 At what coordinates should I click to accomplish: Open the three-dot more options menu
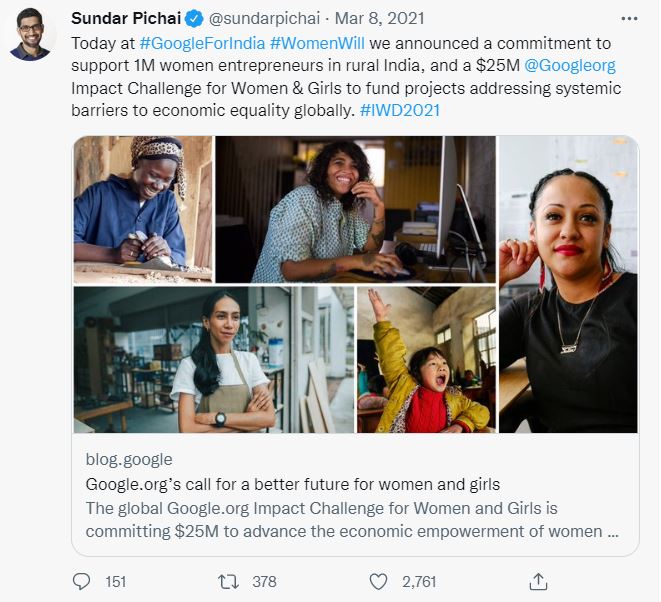629,19
